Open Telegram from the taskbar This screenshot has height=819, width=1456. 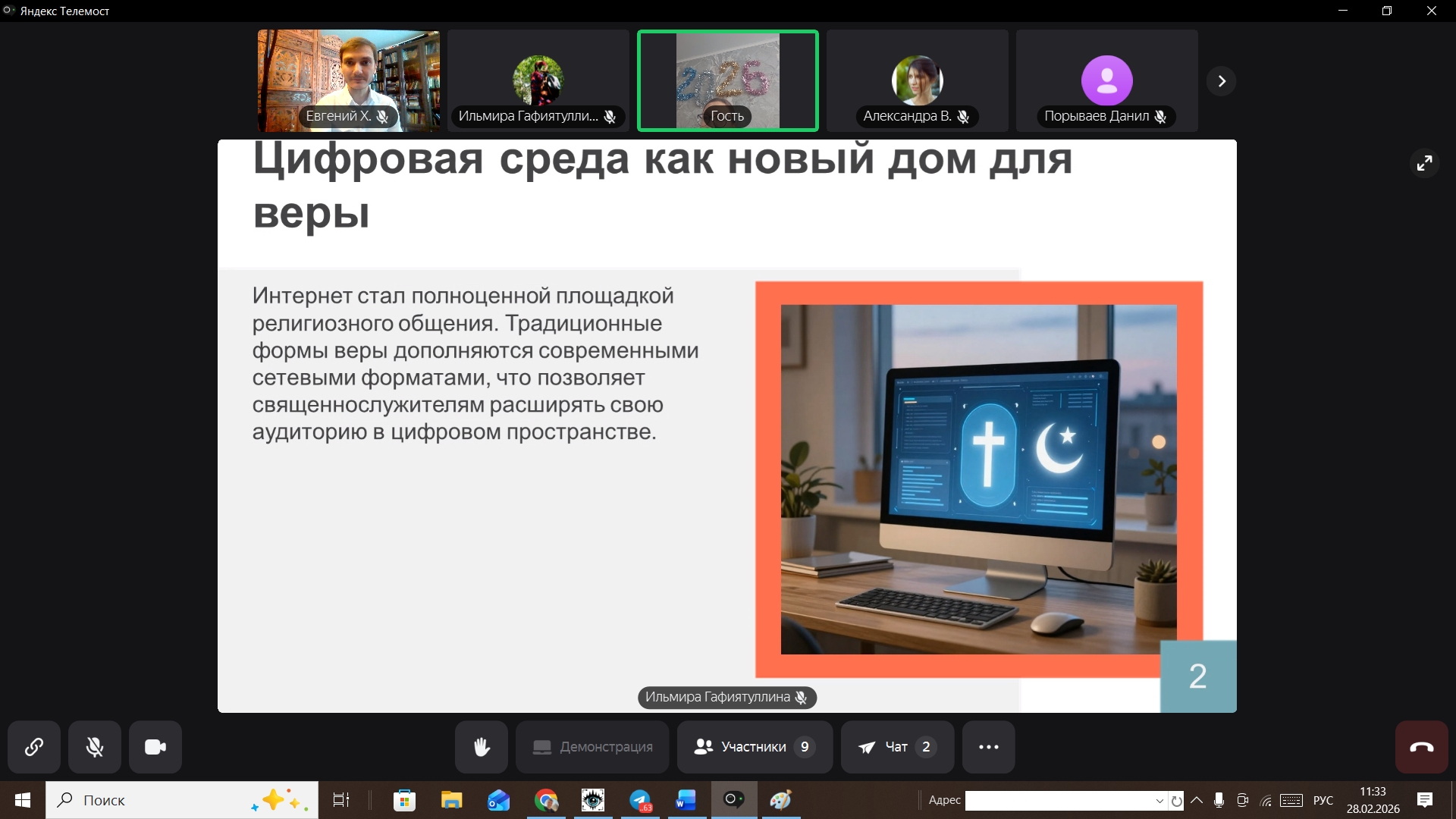(x=640, y=801)
